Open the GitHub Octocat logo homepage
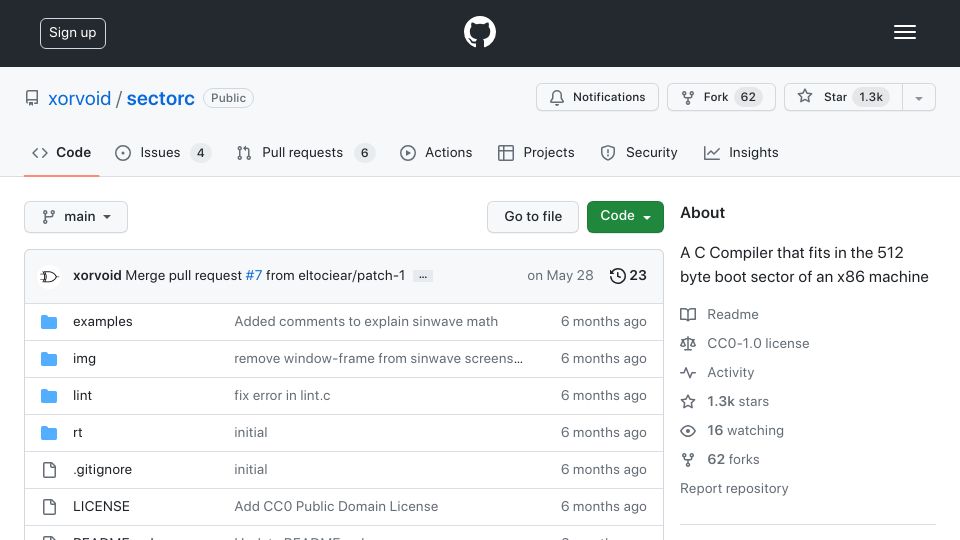 tap(479, 32)
